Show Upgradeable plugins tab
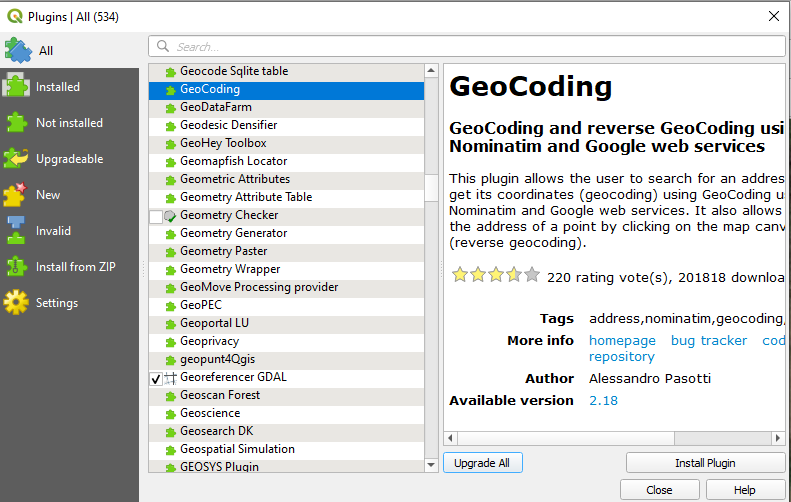791x502 pixels. coord(69,159)
